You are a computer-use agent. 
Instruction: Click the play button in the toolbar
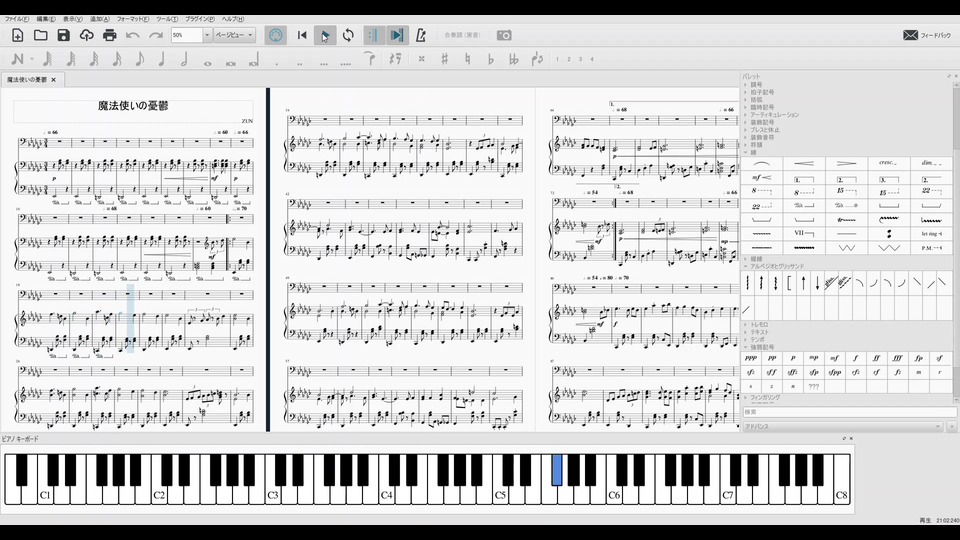325,36
